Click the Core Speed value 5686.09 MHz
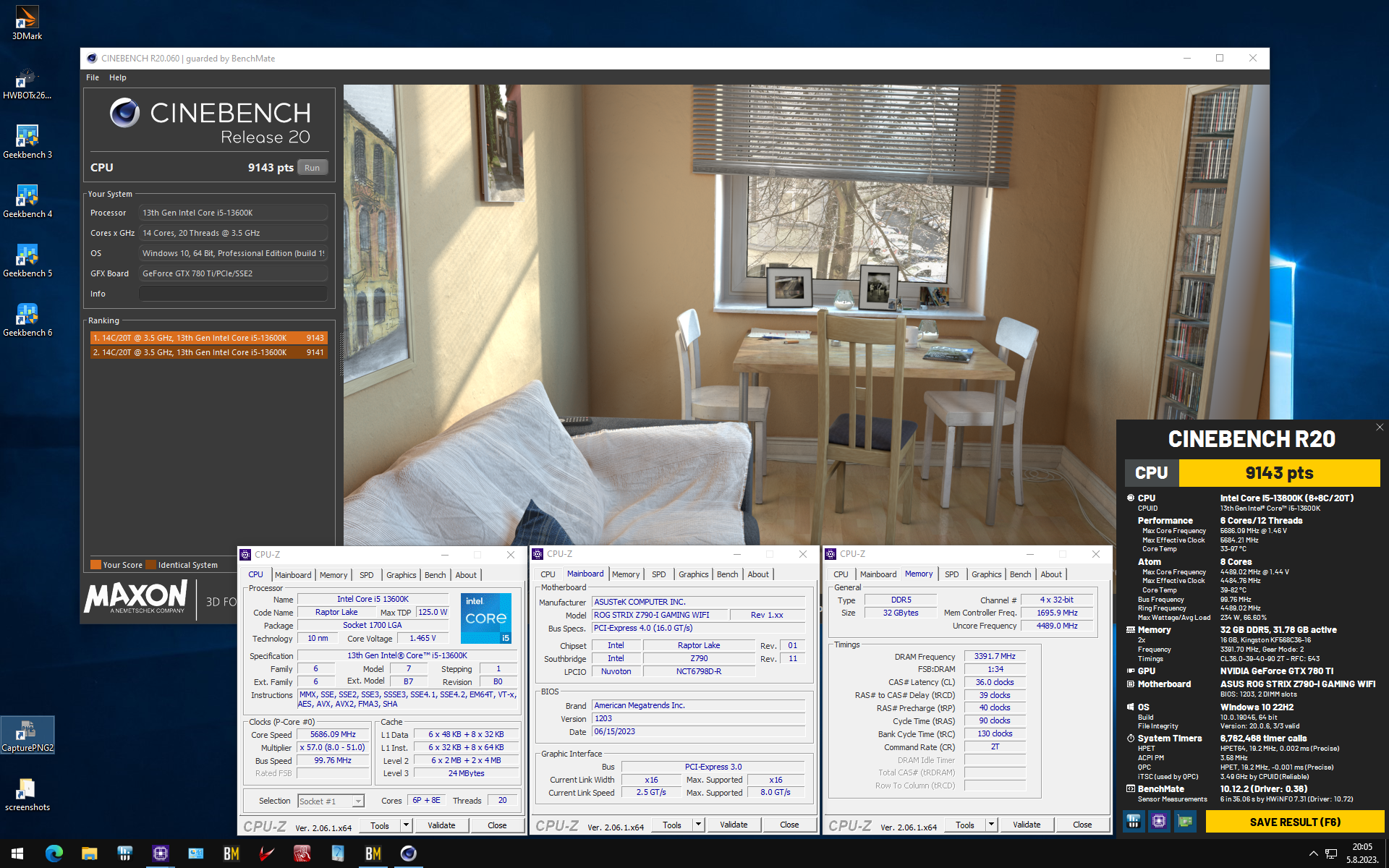 [x=333, y=735]
